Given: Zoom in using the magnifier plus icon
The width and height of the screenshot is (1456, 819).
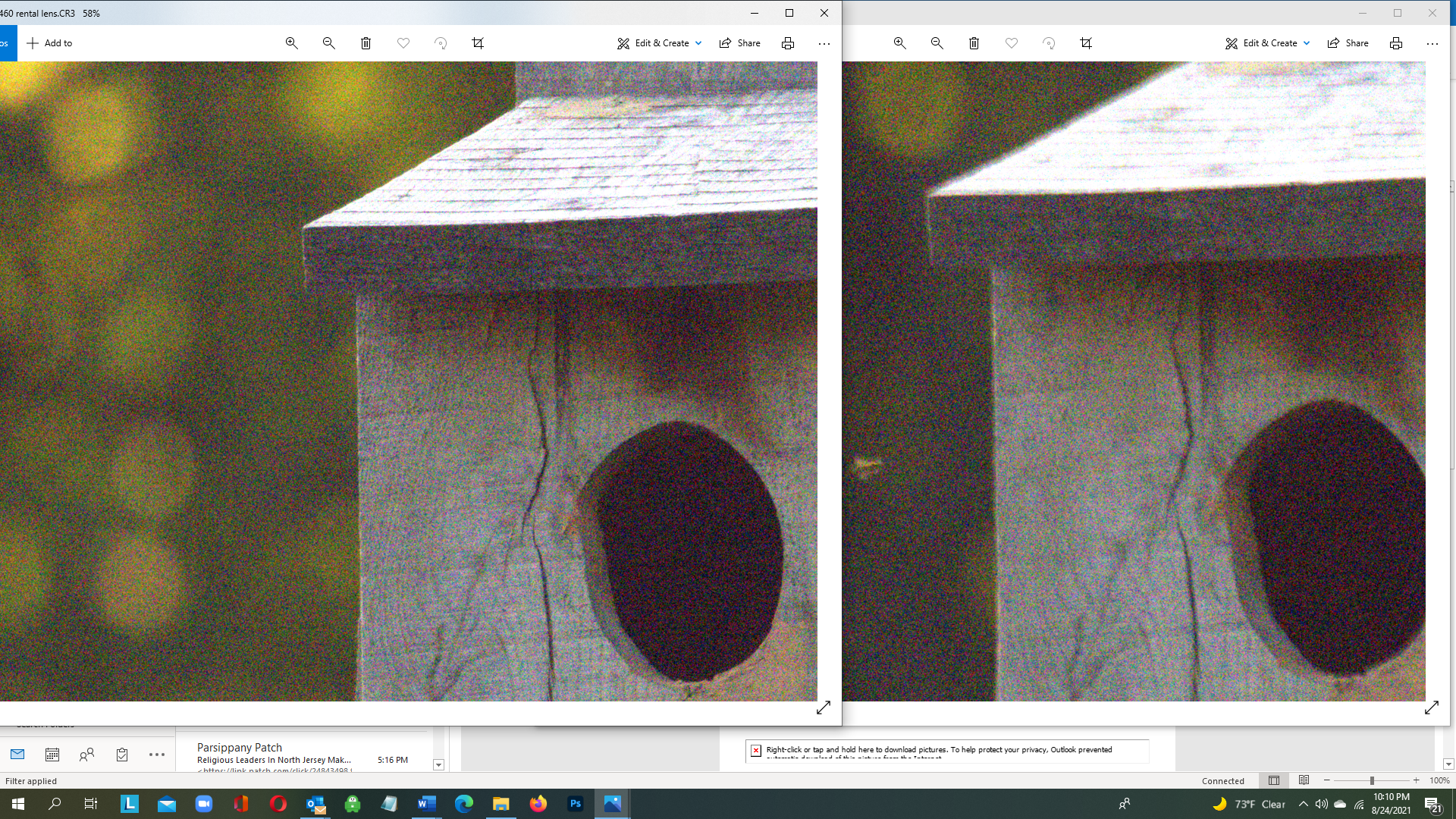Looking at the screenshot, I should 291,43.
